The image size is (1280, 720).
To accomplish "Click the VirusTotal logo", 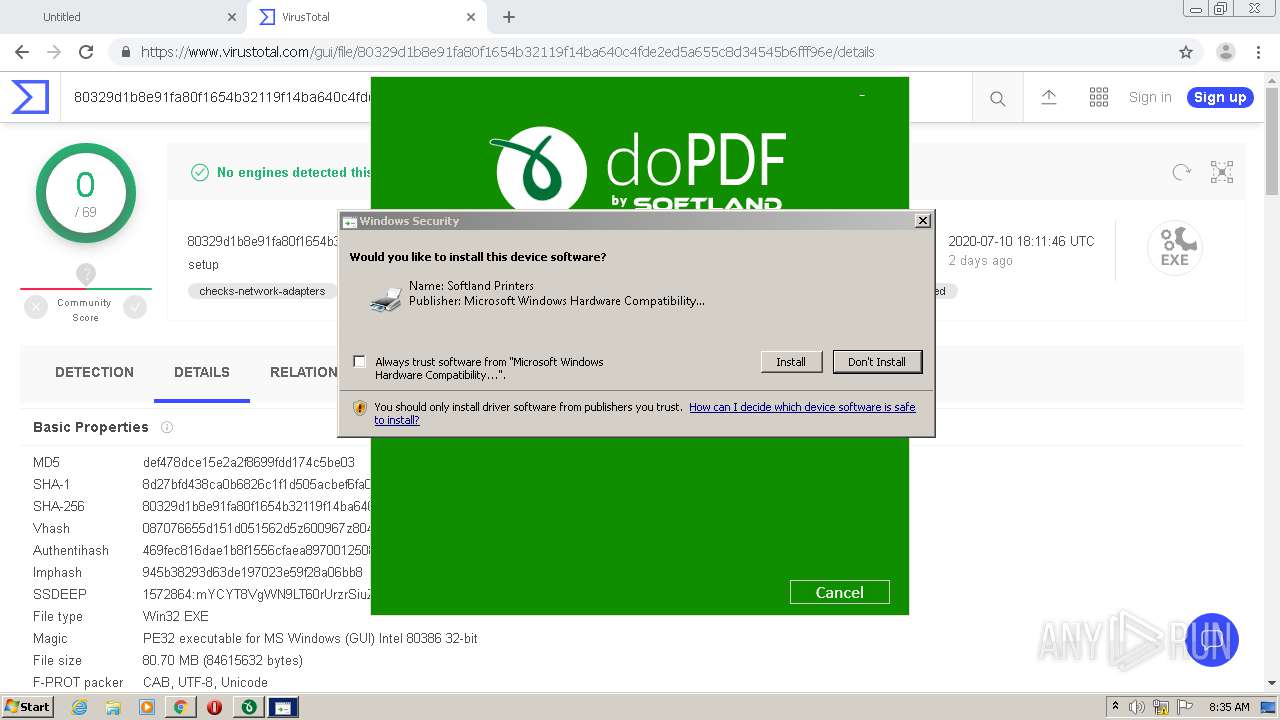I will pyautogui.click(x=30, y=97).
